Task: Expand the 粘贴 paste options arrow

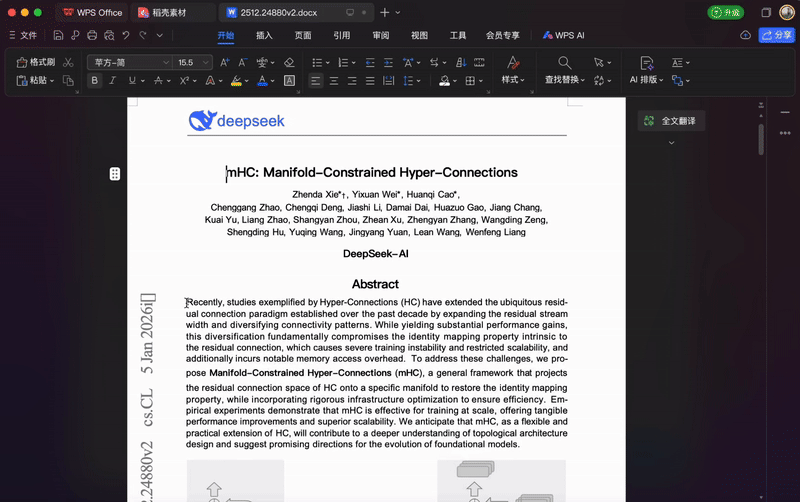Action: 52,81
